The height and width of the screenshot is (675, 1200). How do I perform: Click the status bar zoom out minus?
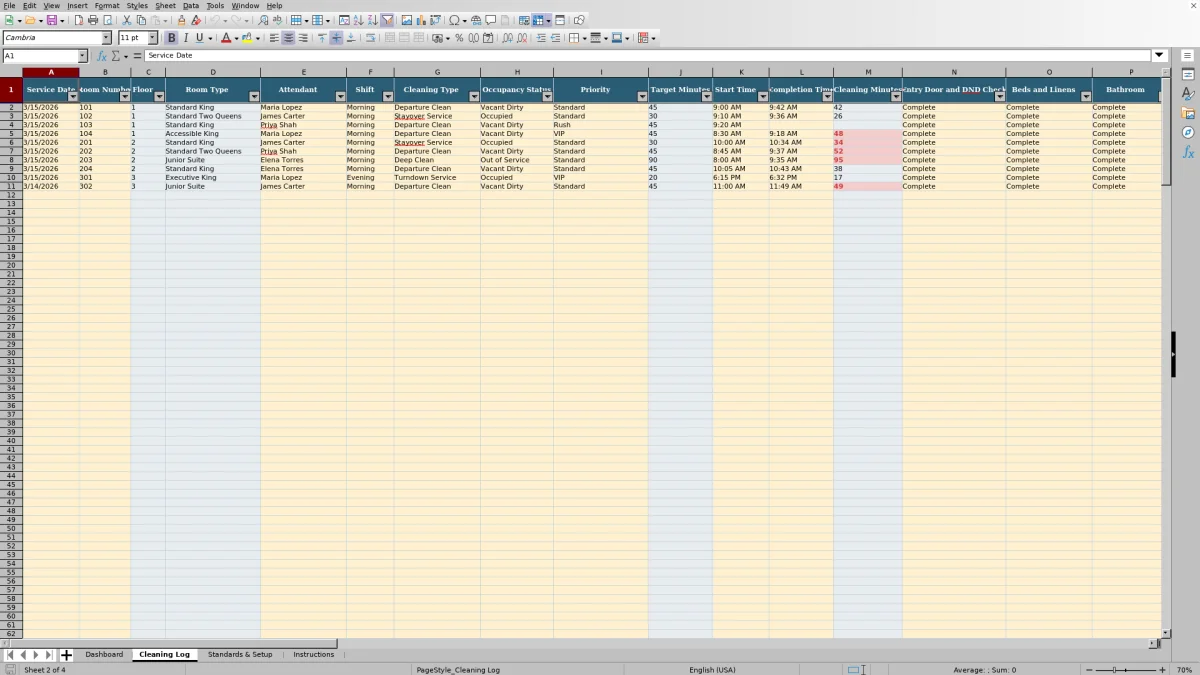click(x=1089, y=670)
